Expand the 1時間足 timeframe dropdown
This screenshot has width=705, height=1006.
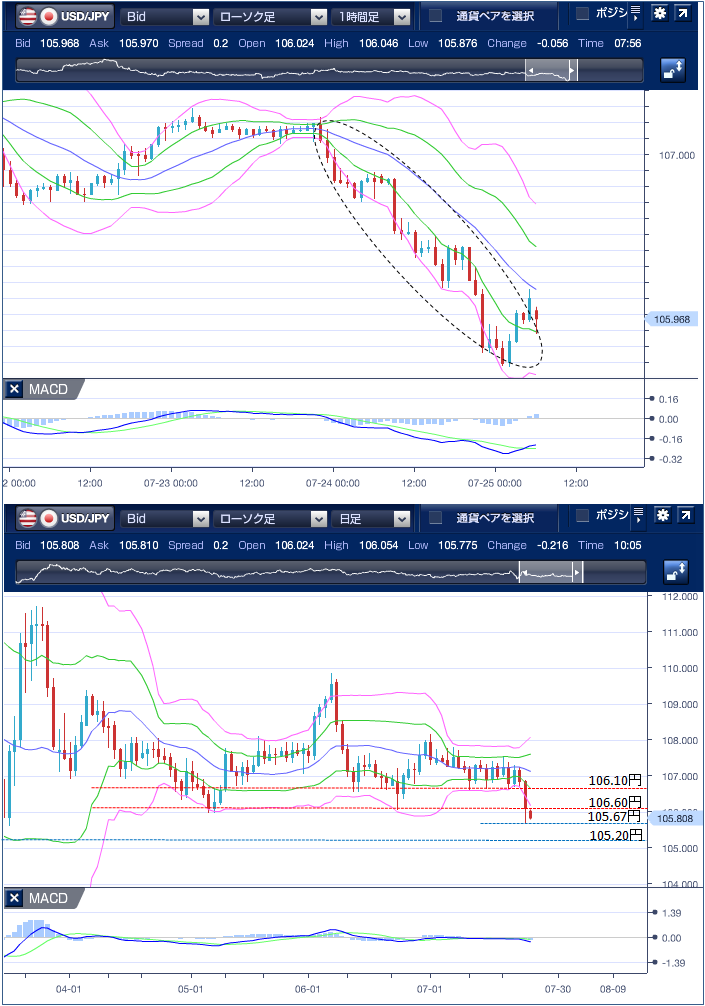[x=373, y=16]
